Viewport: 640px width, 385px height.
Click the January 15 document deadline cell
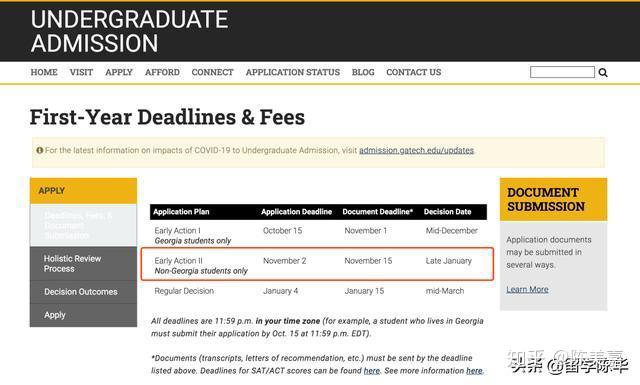pyautogui.click(x=364, y=291)
